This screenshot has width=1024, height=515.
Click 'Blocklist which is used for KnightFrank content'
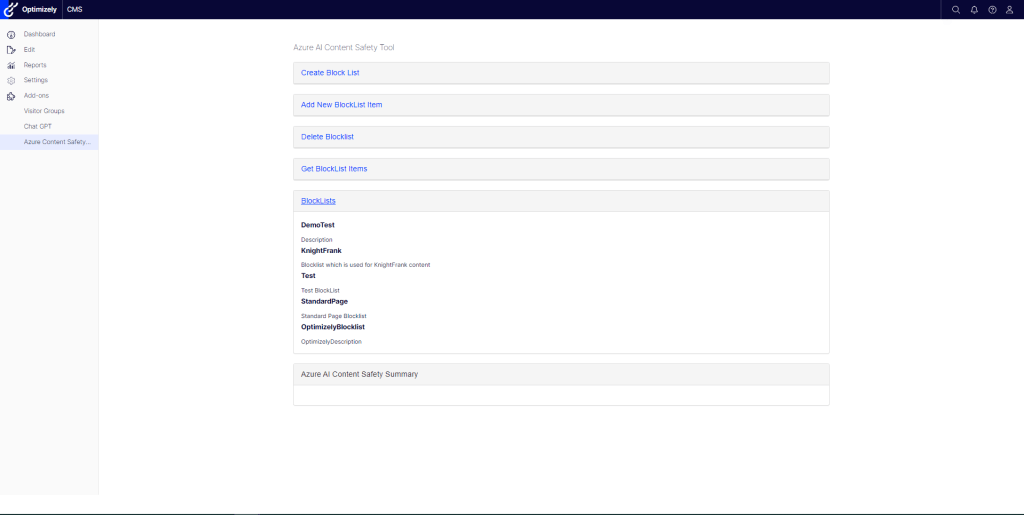click(x=365, y=264)
